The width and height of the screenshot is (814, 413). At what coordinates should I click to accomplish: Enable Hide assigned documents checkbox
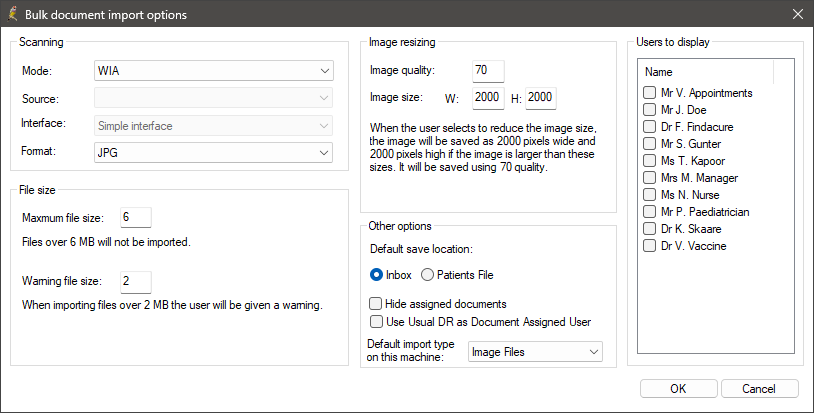(x=376, y=304)
